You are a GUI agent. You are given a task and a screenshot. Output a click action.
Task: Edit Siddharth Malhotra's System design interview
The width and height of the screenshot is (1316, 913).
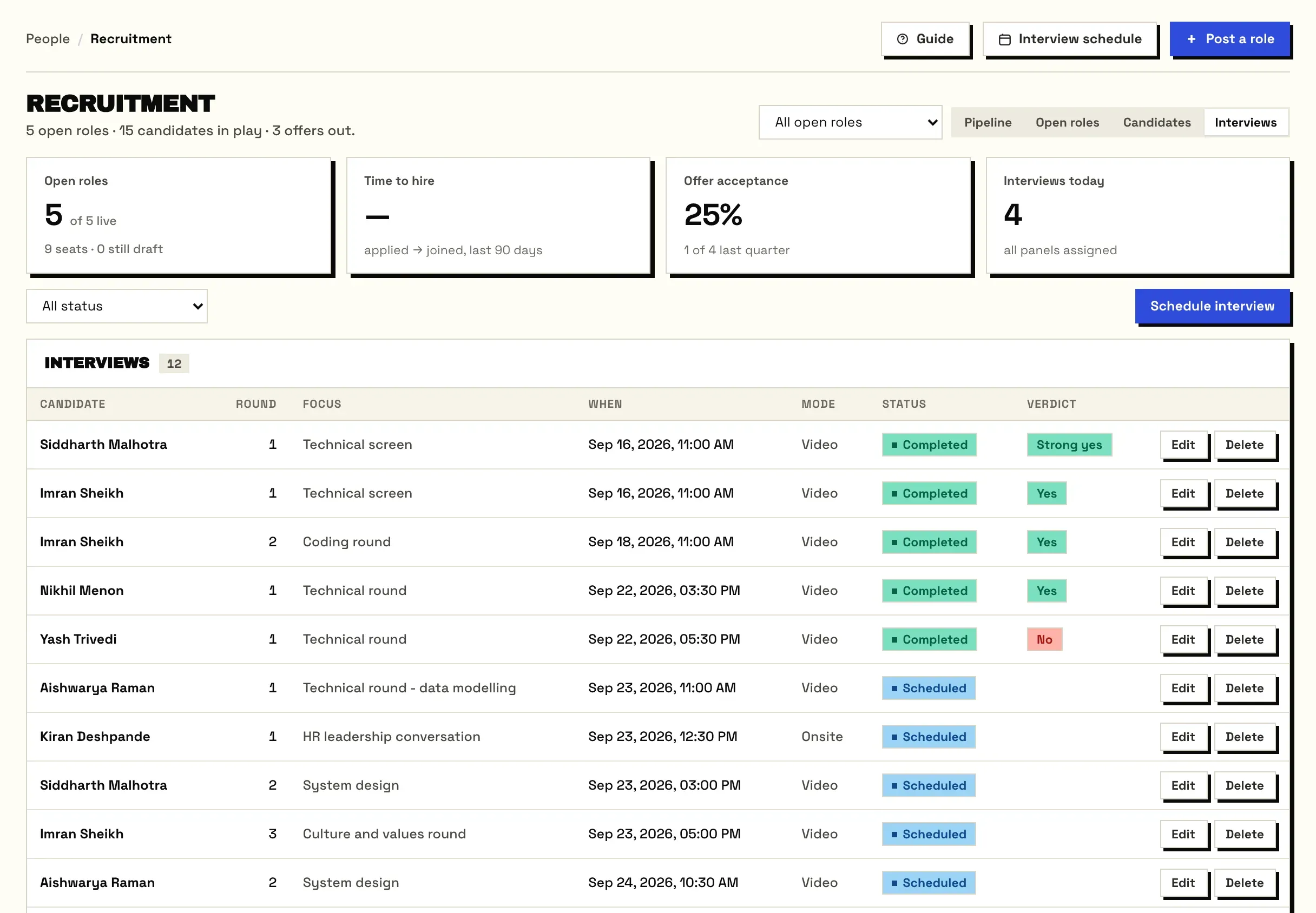[1183, 785]
